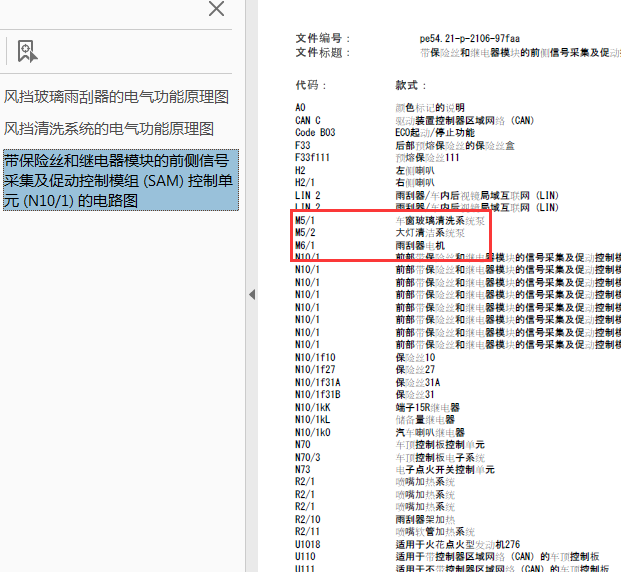621x572 pixels.
Task: Click code U110 entry
Action: coord(305,557)
